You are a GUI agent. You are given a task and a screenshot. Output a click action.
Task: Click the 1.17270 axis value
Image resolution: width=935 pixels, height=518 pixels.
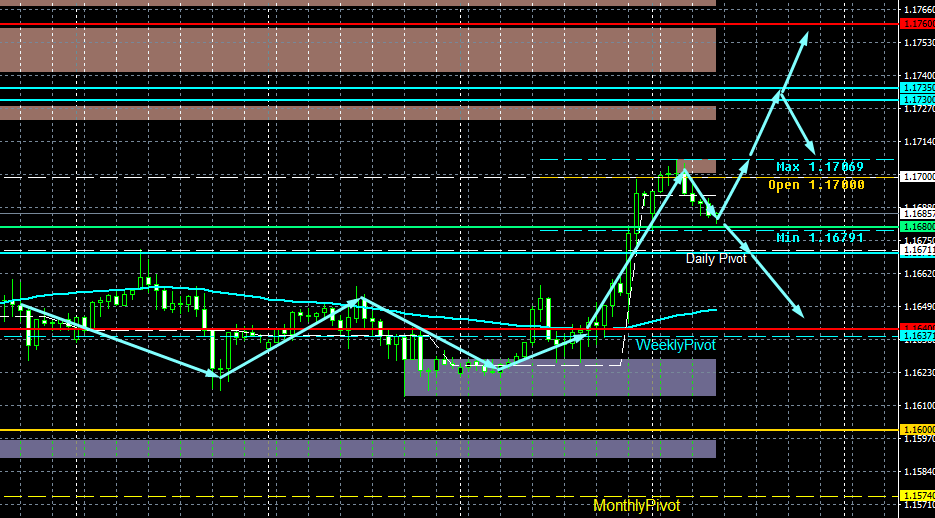tap(919, 109)
